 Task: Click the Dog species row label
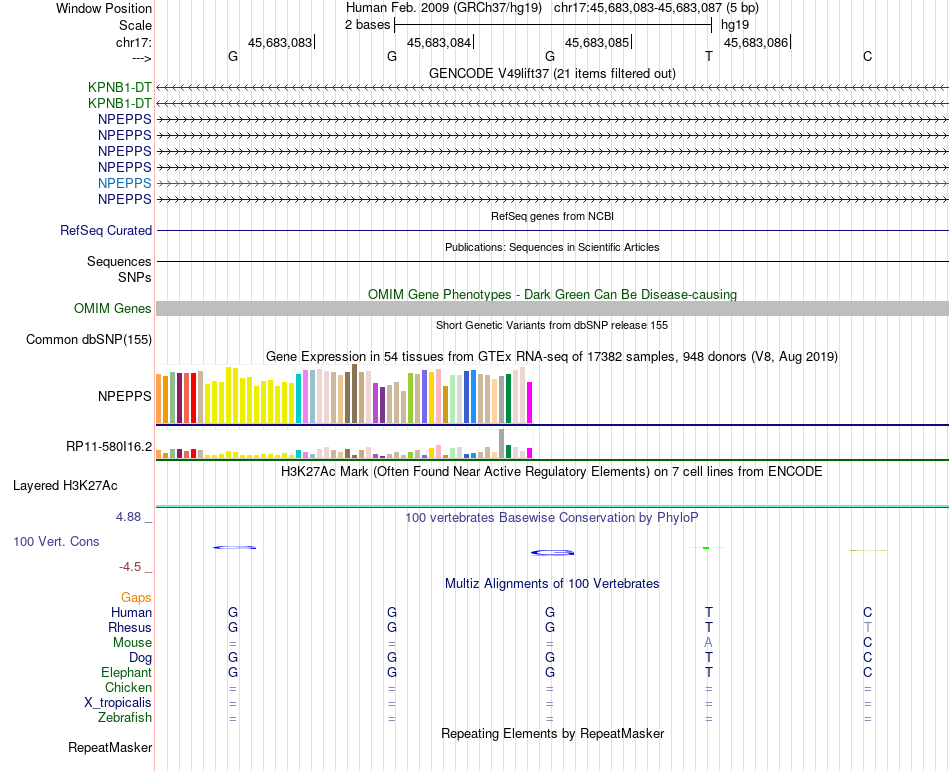[140, 658]
